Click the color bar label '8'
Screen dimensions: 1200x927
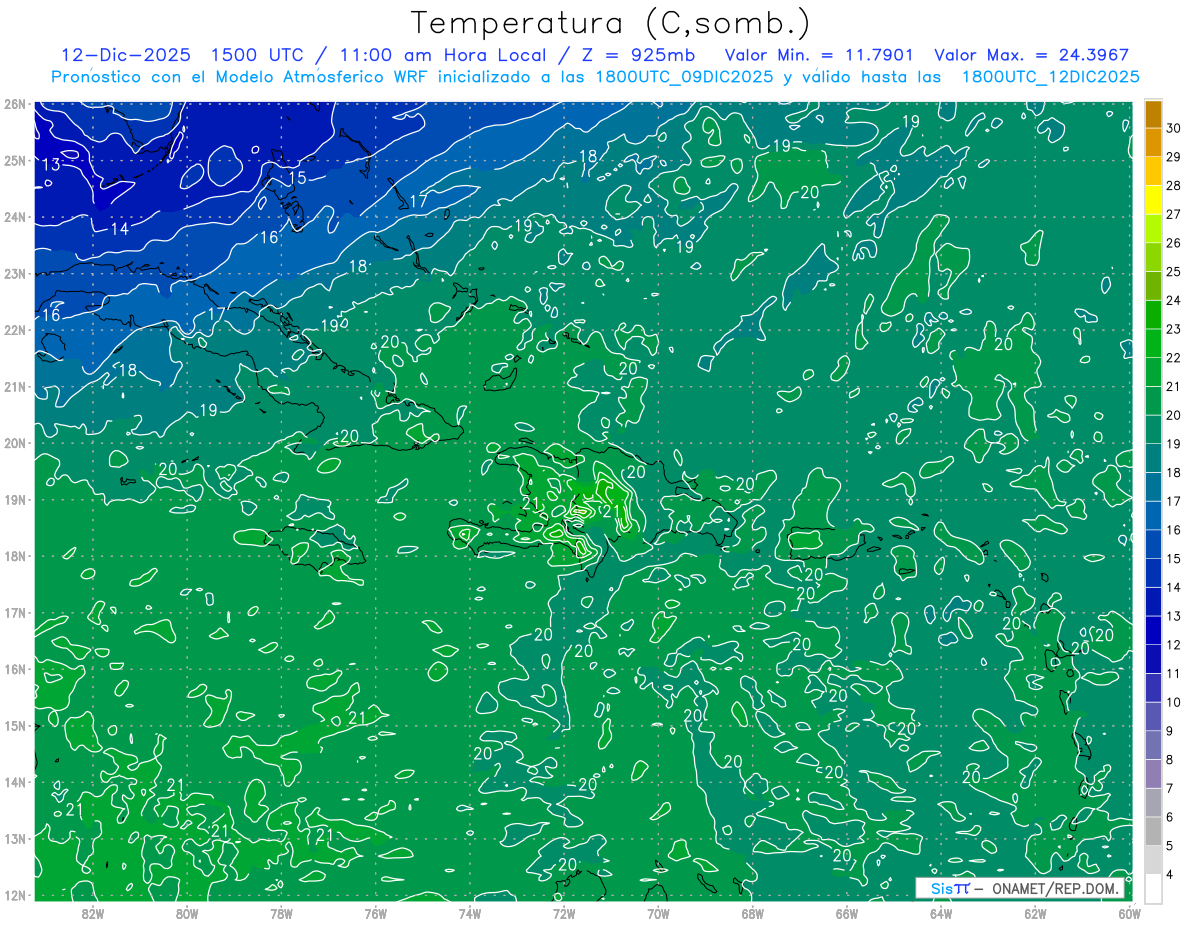tap(1170, 761)
